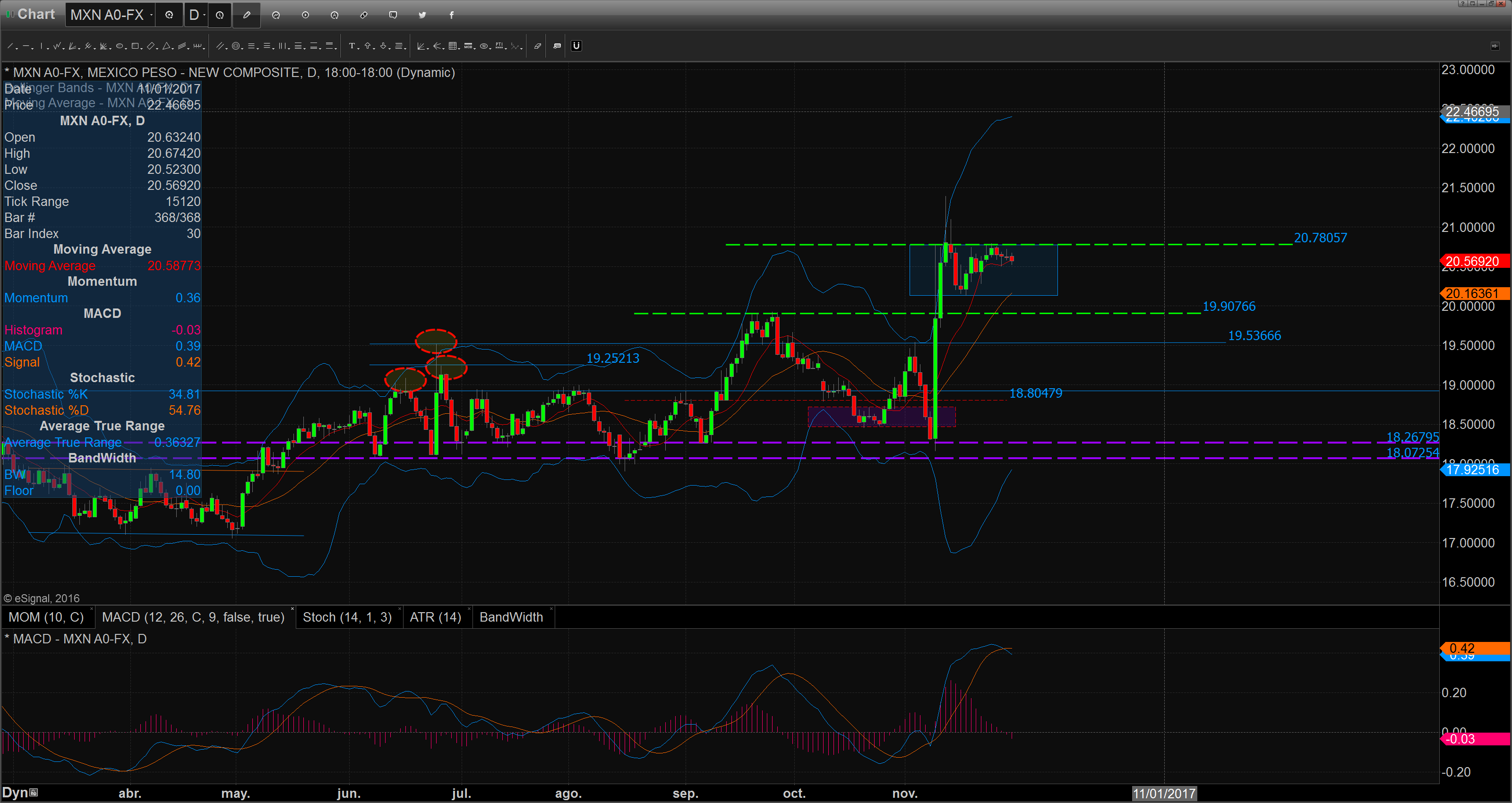Open the studies chart-line dropdown
This screenshot has height=803, width=1512.
(276, 15)
